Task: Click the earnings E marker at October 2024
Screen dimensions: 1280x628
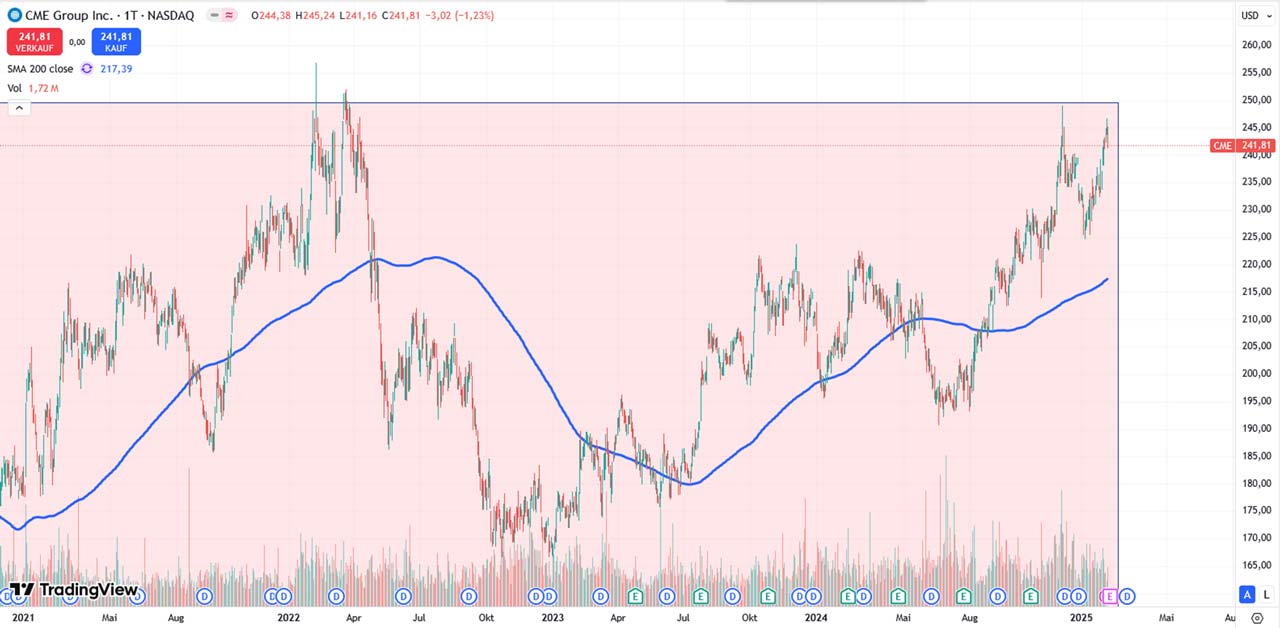Action: pos(1031,597)
